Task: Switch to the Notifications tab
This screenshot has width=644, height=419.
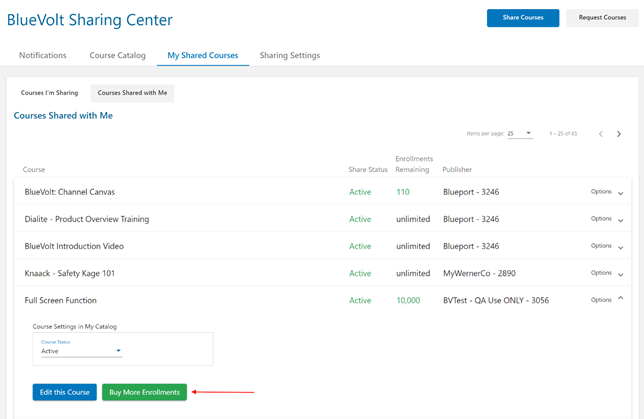Action: coord(43,55)
